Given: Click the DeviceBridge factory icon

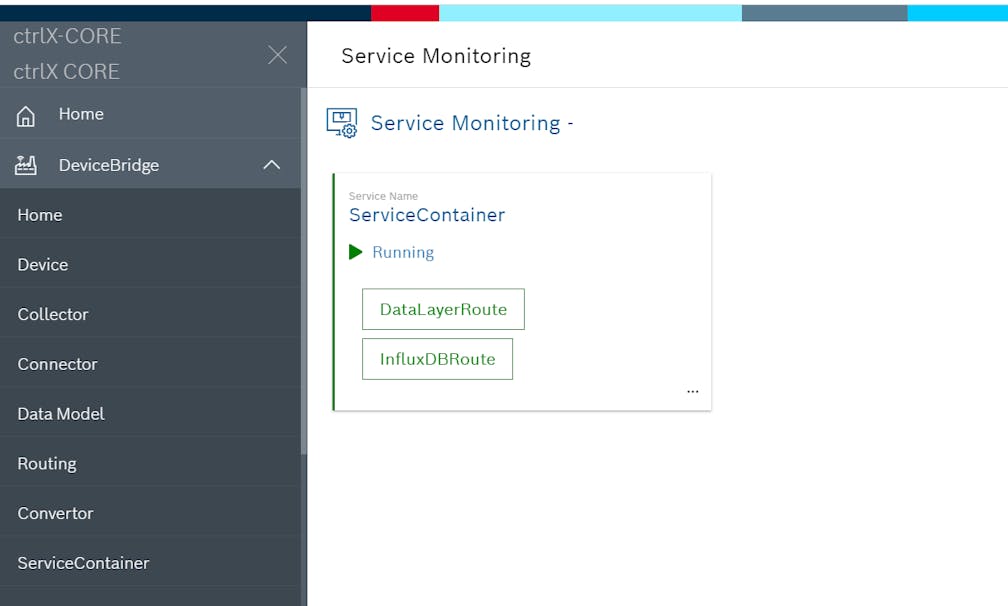Looking at the screenshot, I should pos(26,166).
